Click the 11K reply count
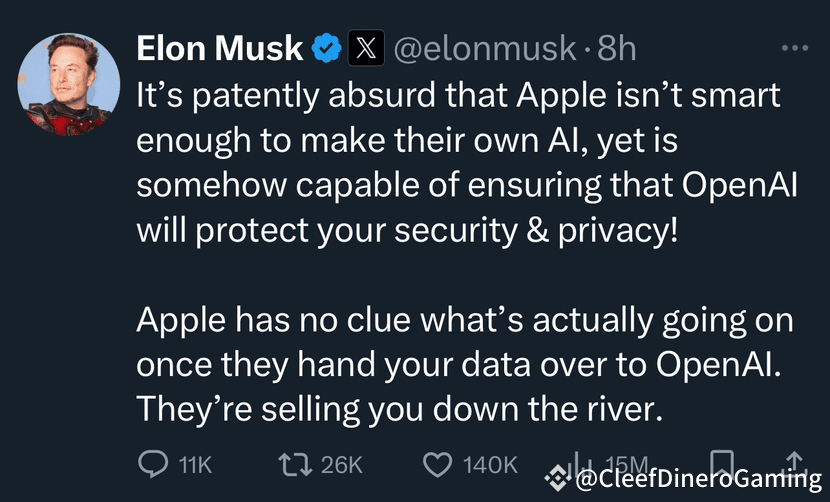 194,465
